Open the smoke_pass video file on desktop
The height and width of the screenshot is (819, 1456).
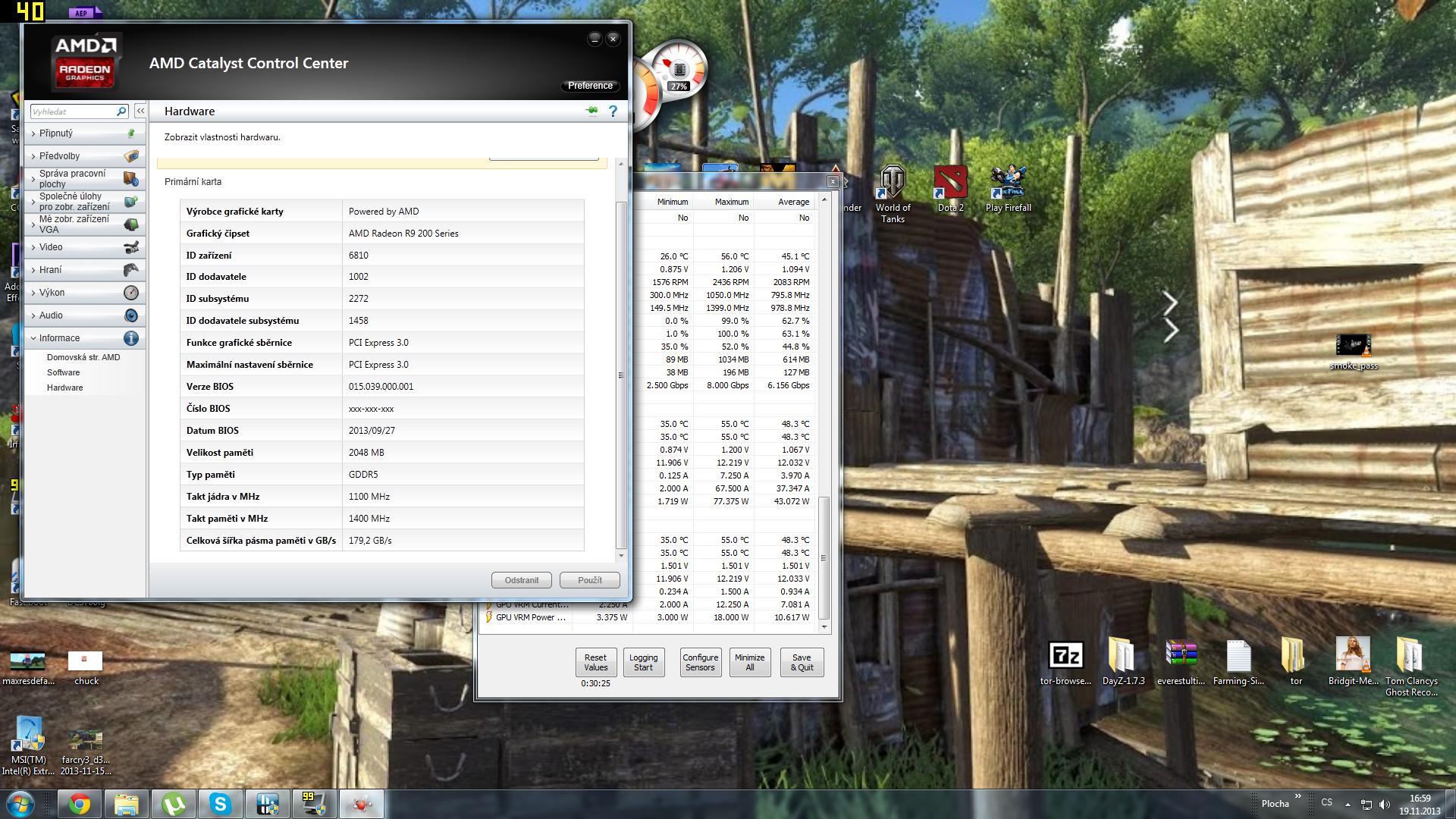(1354, 352)
